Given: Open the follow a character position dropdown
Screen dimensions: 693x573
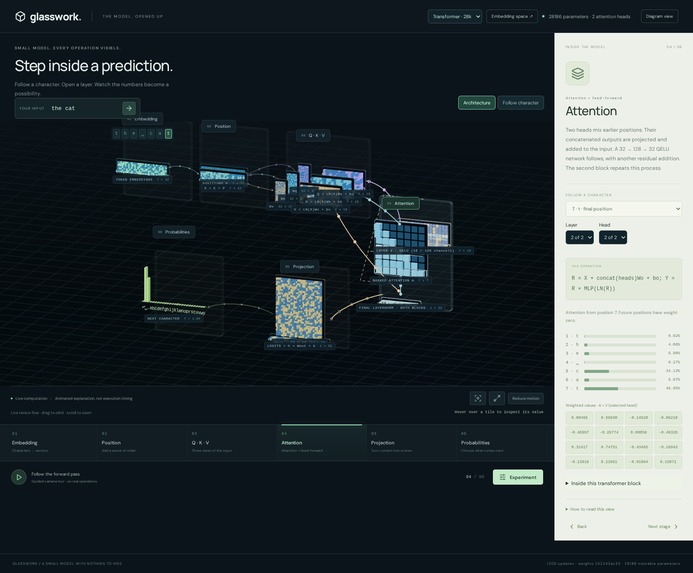Looking at the screenshot, I should (x=624, y=209).
